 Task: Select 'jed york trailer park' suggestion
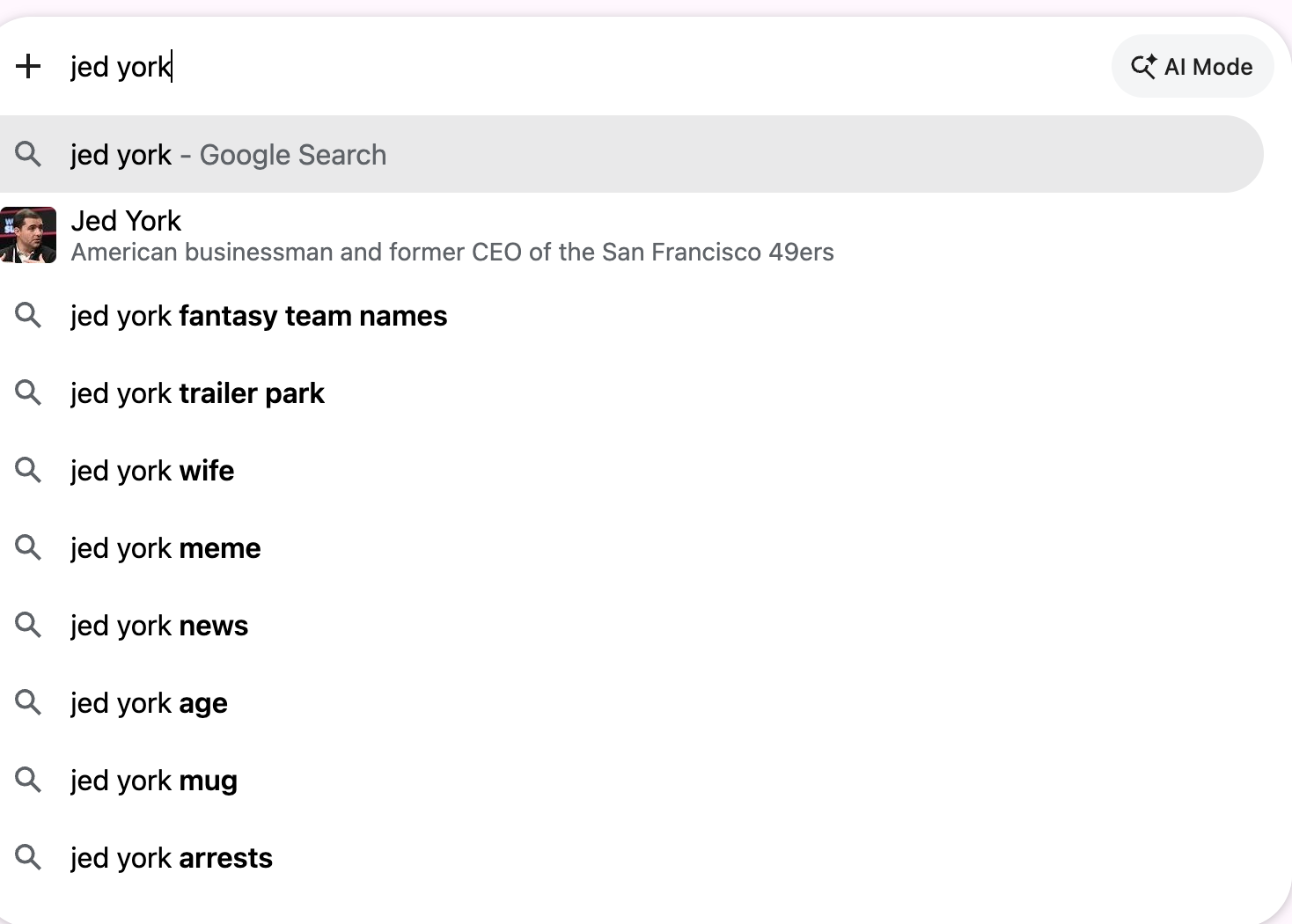pyautogui.click(x=630, y=393)
